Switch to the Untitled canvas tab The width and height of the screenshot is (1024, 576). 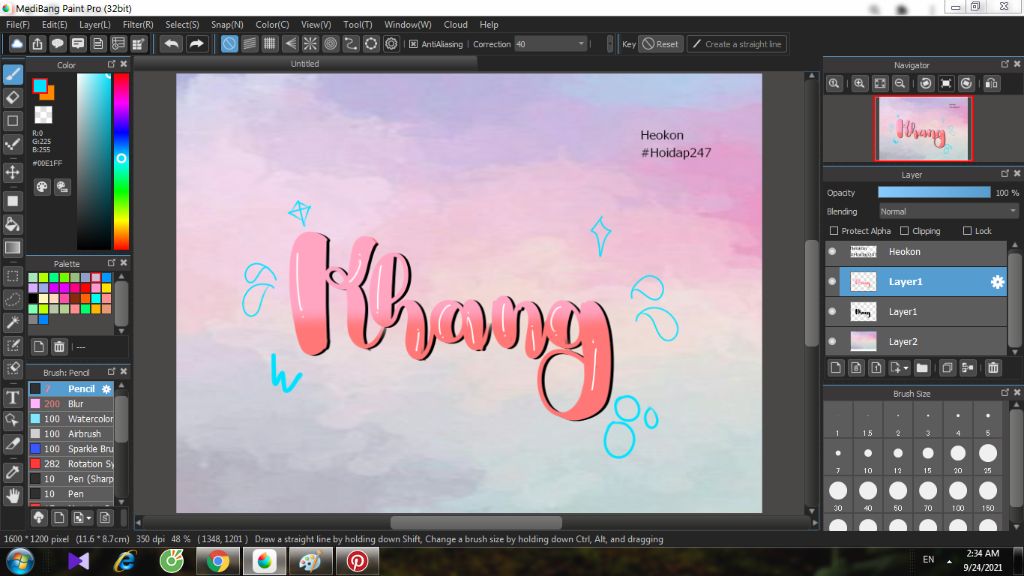[305, 63]
